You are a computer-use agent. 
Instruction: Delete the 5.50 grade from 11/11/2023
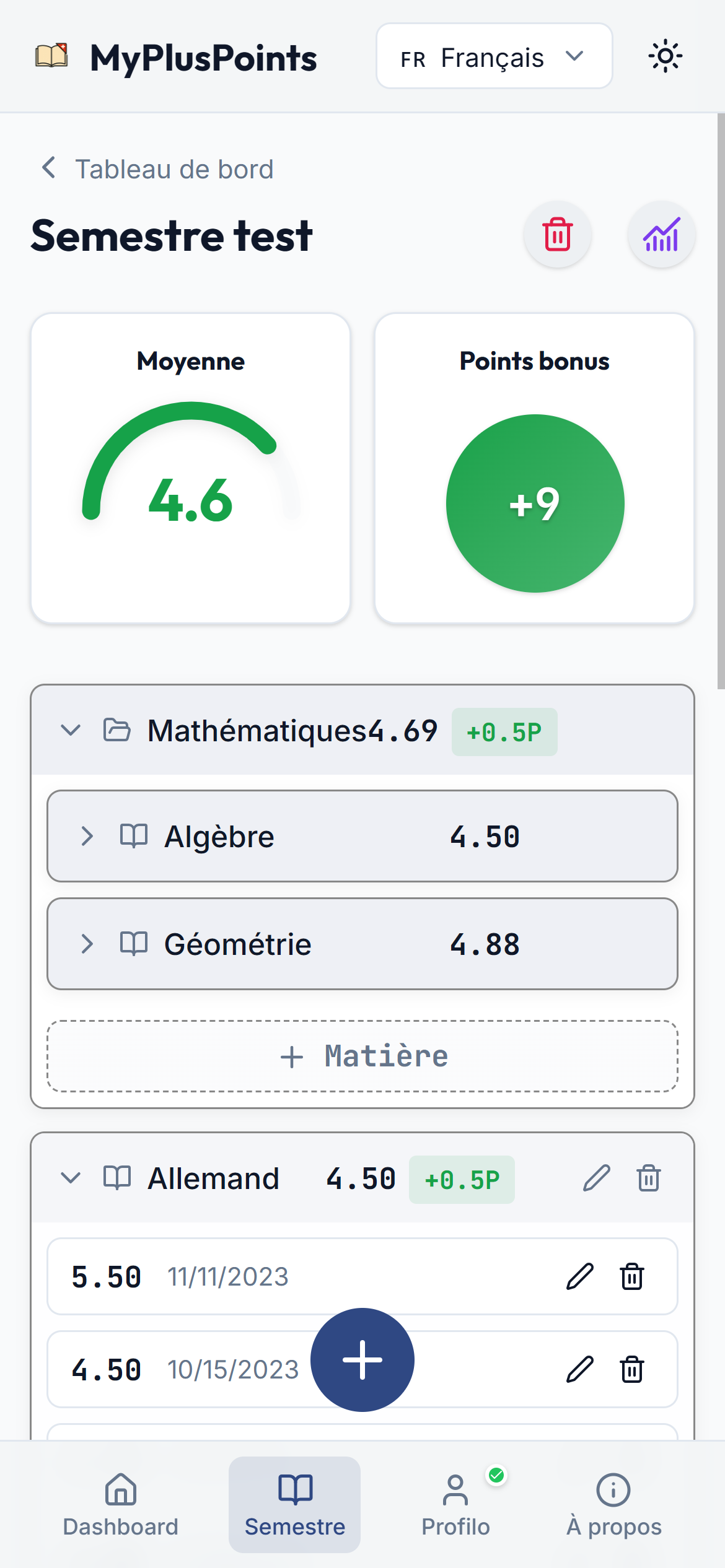coord(632,1276)
